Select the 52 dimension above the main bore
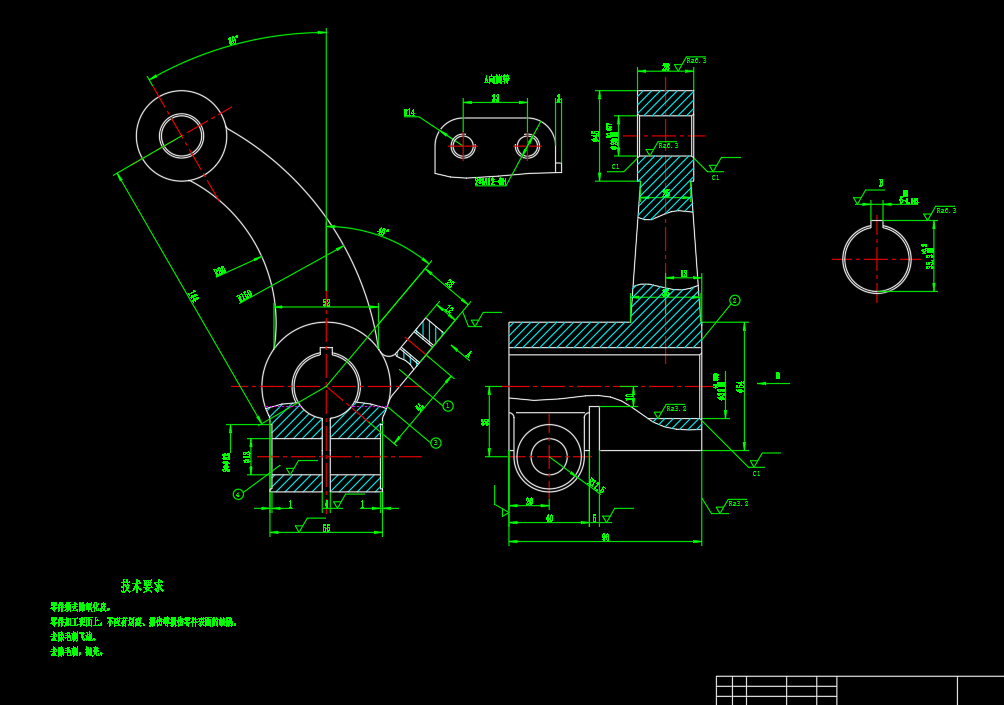1004x705 pixels. point(326,302)
